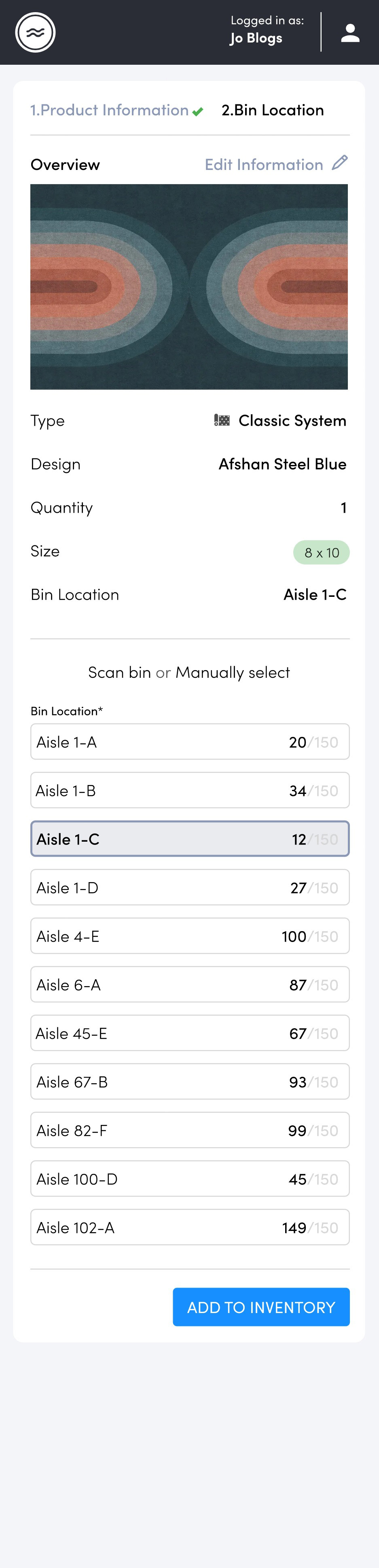The height and width of the screenshot is (1568, 379).
Task: Click the pencil edit icon
Action: 340,163
